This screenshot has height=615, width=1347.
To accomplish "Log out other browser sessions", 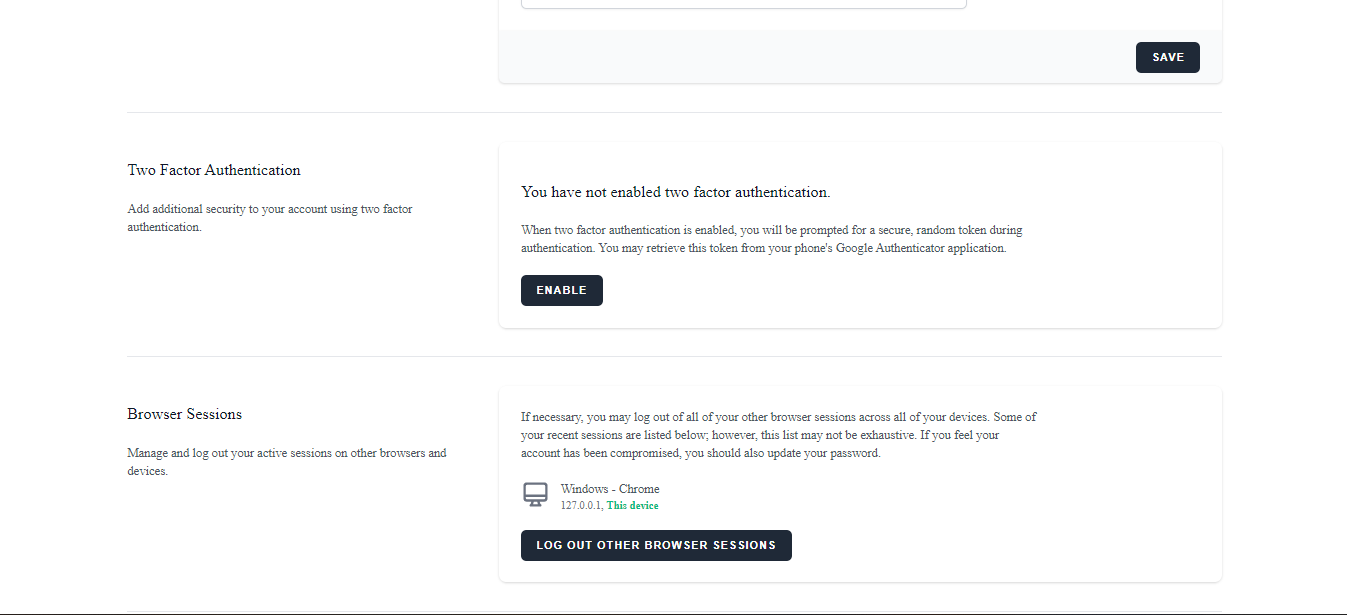I will (x=656, y=545).
